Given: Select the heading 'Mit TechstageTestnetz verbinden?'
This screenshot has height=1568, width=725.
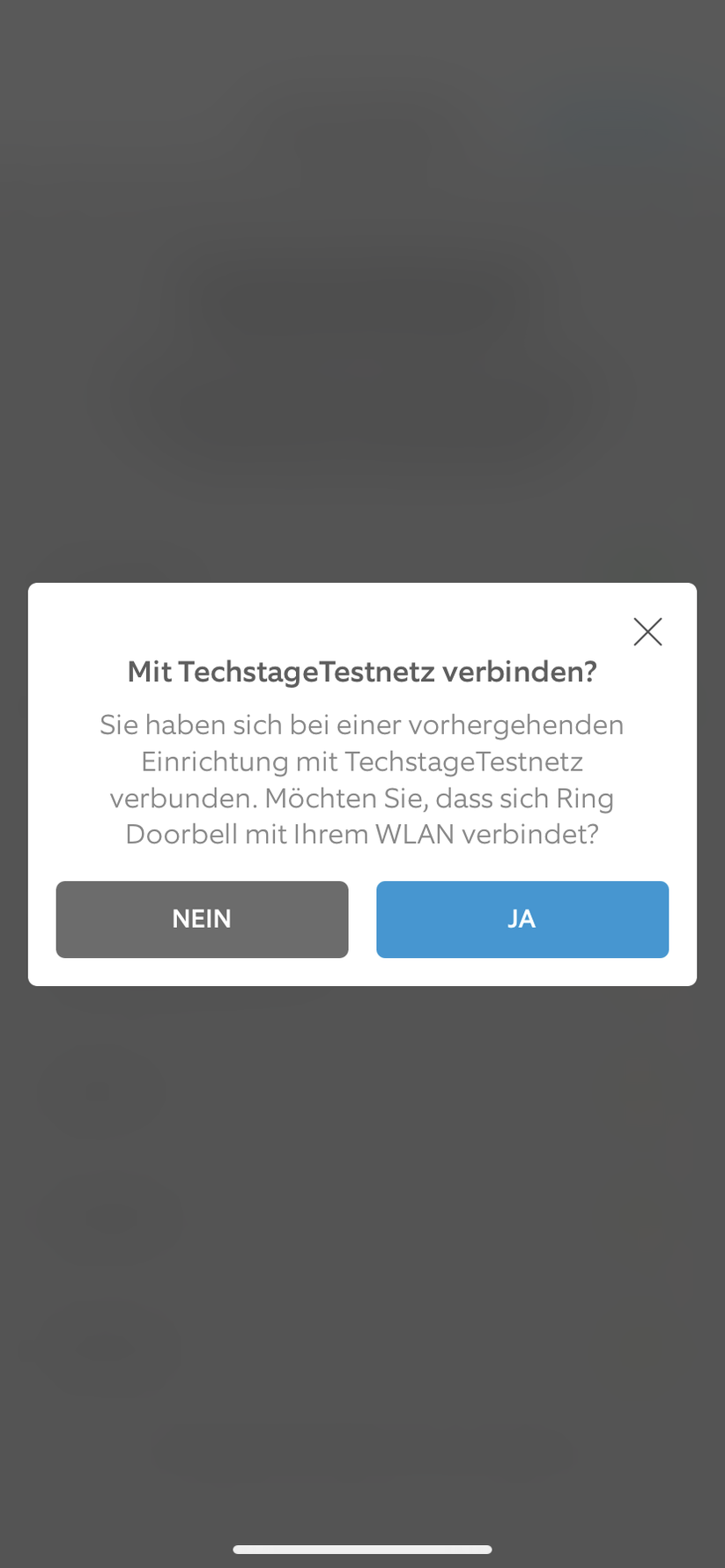Looking at the screenshot, I should (362, 672).
